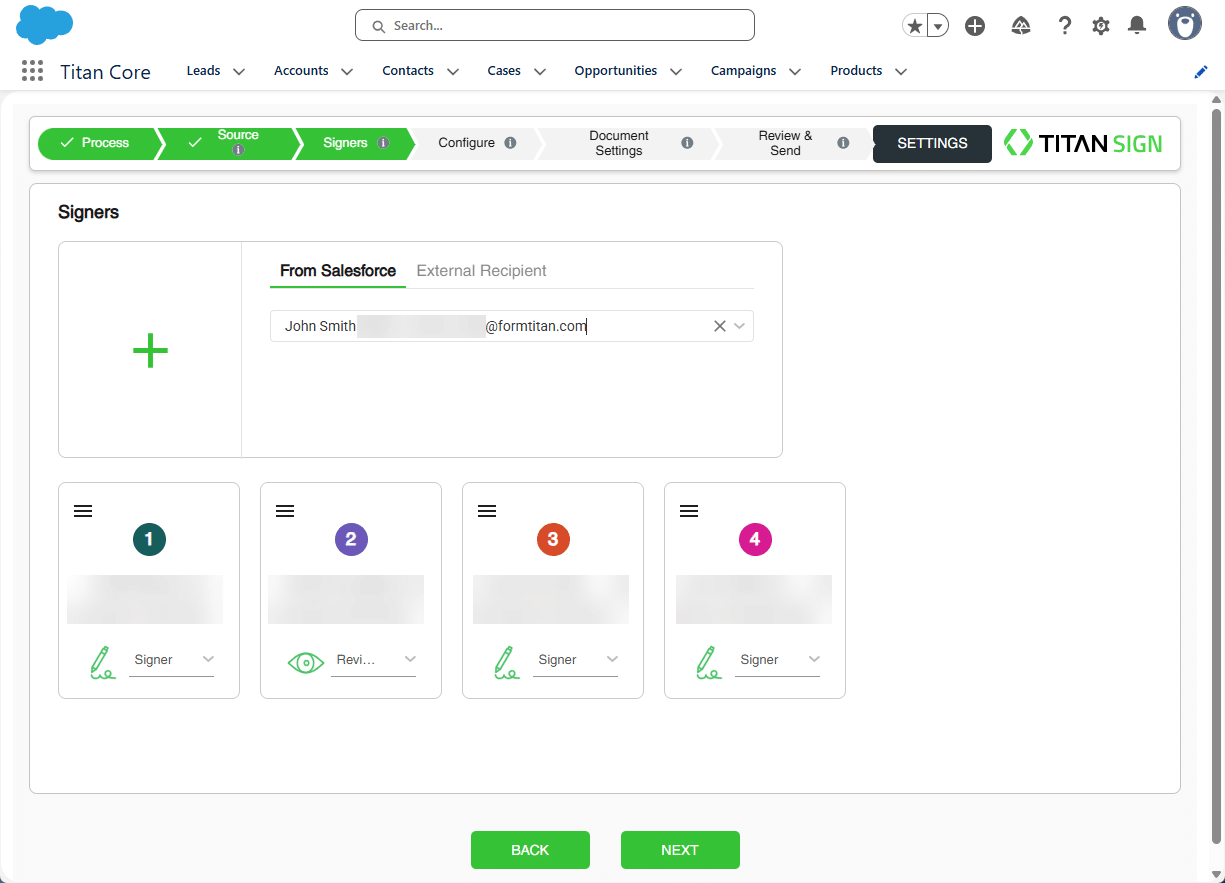The width and height of the screenshot is (1225, 883).
Task: Click the edit pencil icon below the navigation bar
Action: (x=1200, y=71)
